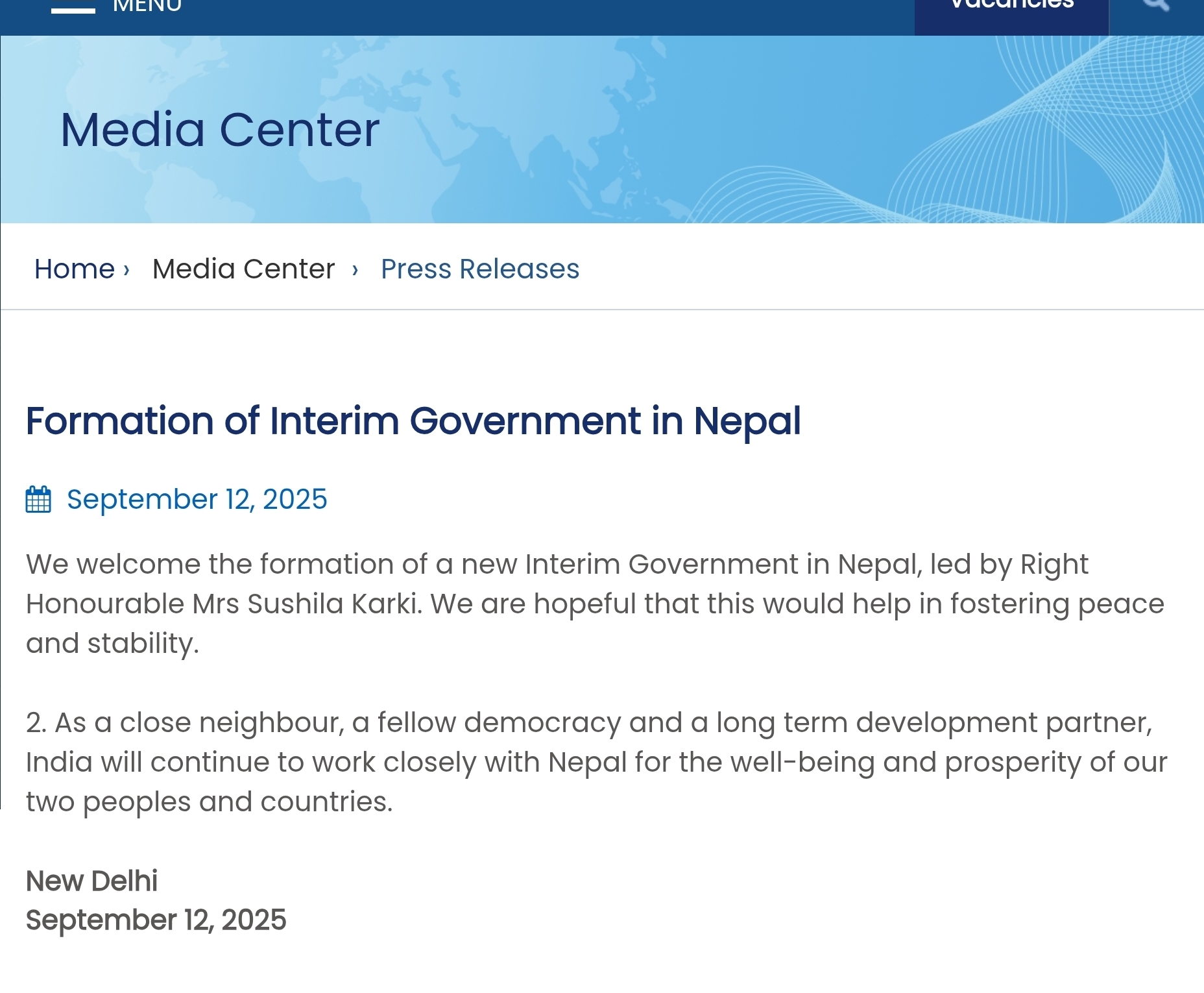Click the MENU label in header
1204x993 pixels.
147,6
